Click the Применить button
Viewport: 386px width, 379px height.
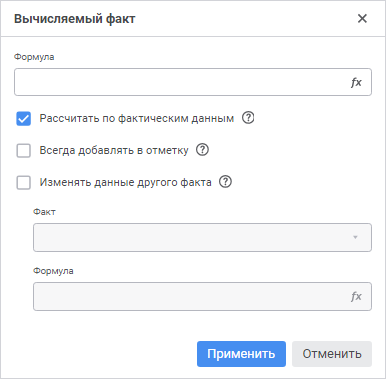(x=241, y=354)
